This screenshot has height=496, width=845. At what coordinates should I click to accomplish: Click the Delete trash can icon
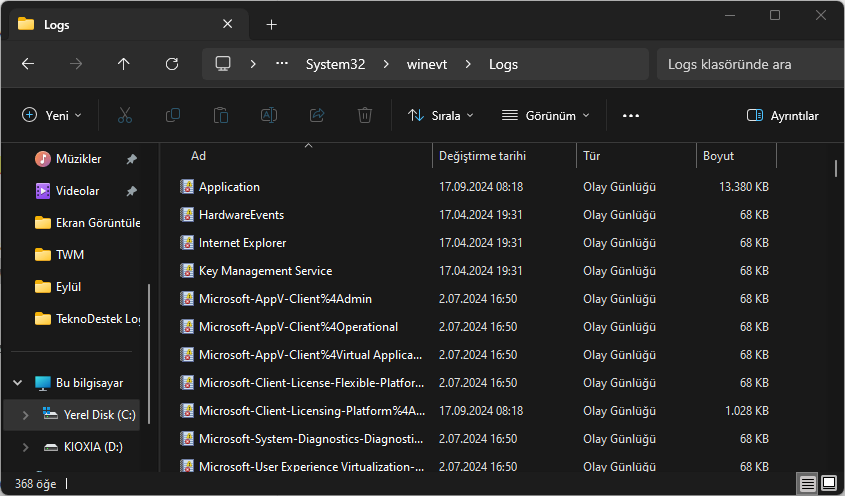click(x=366, y=115)
